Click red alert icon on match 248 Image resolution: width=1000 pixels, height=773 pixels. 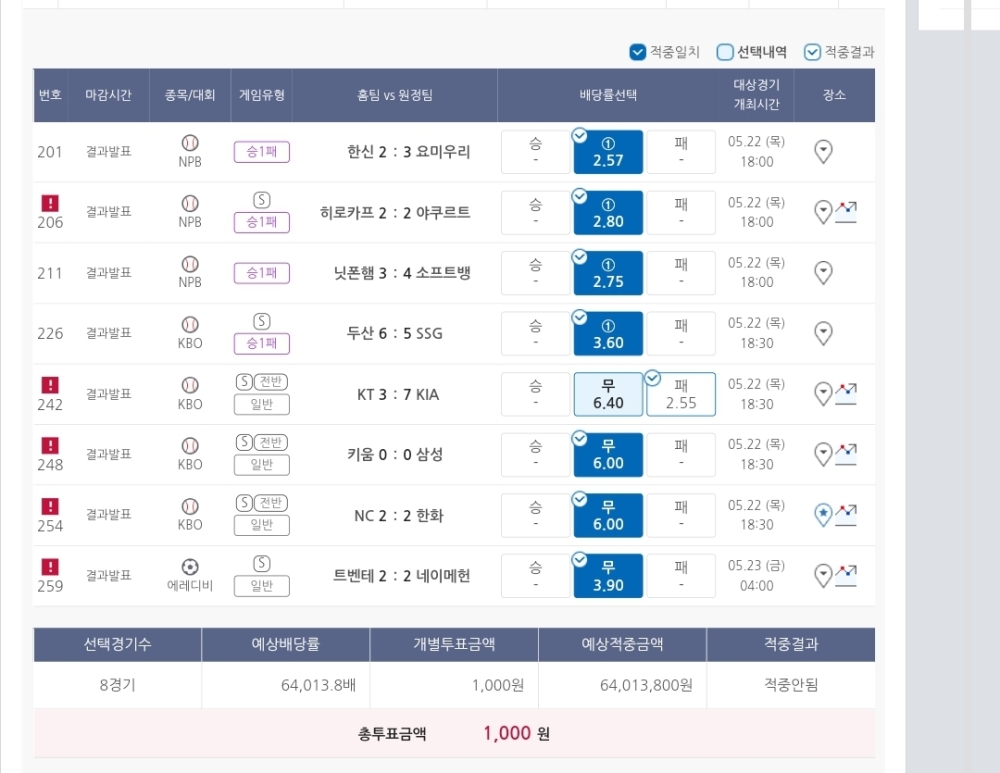point(50,445)
